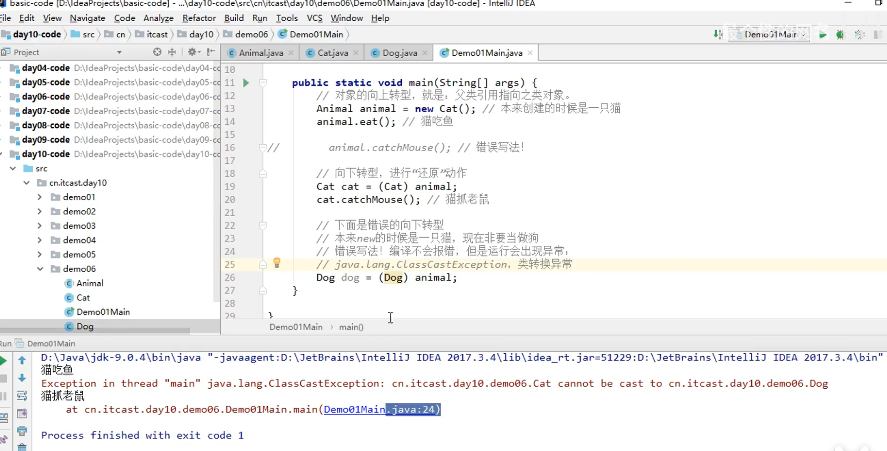Click main() breadcrumb below editor
Viewport: 887px width, 451px height.
click(351, 327)
